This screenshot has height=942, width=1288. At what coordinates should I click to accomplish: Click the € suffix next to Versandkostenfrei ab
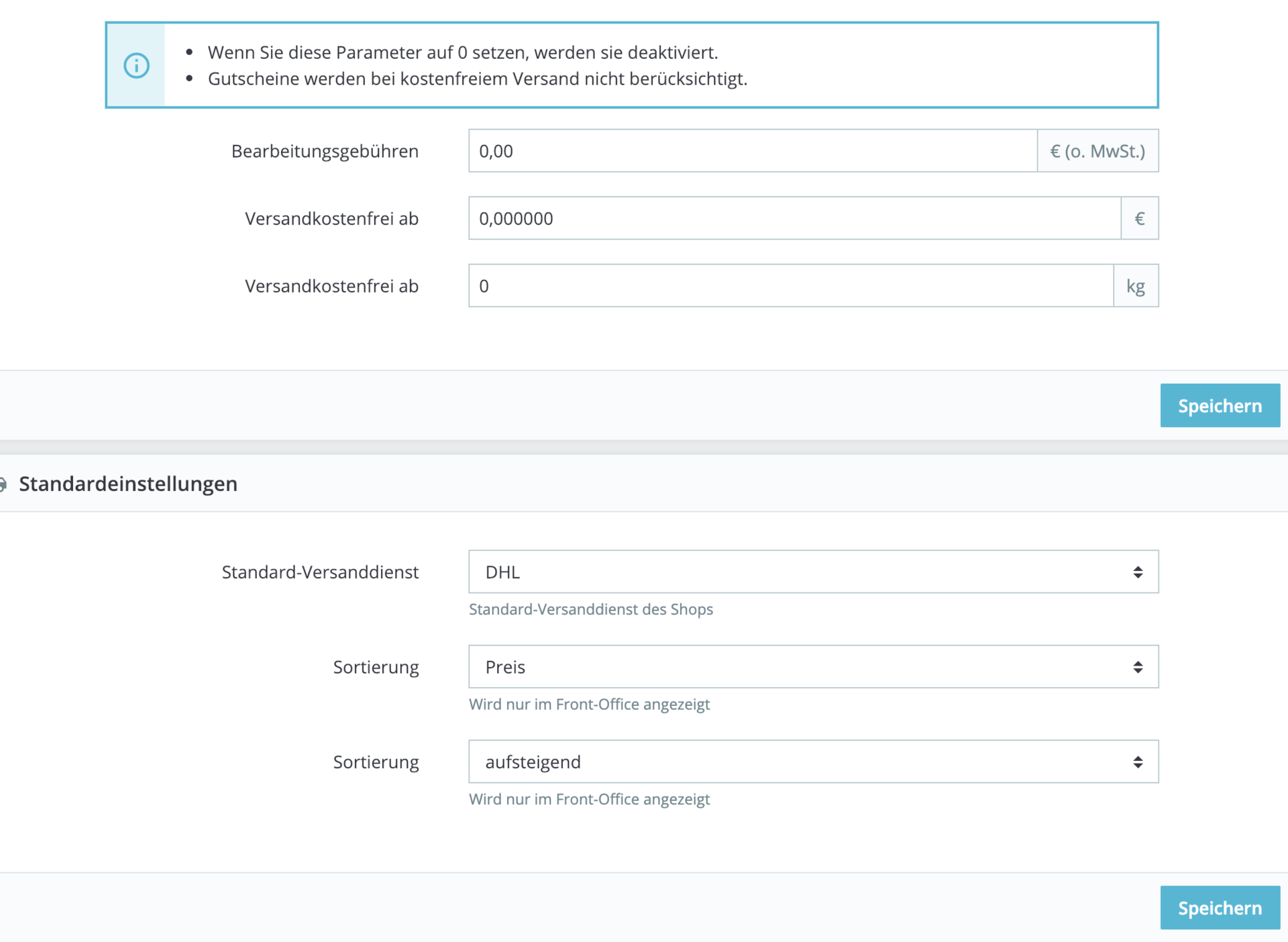1139,219
